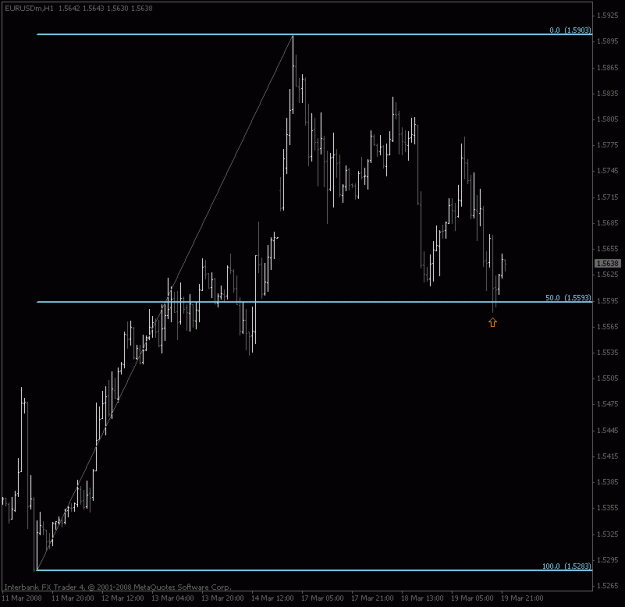Viewport: 625px width, 607px height.
Task: Click the 1.5805 price scale label
Action: [x=608, y=119]
